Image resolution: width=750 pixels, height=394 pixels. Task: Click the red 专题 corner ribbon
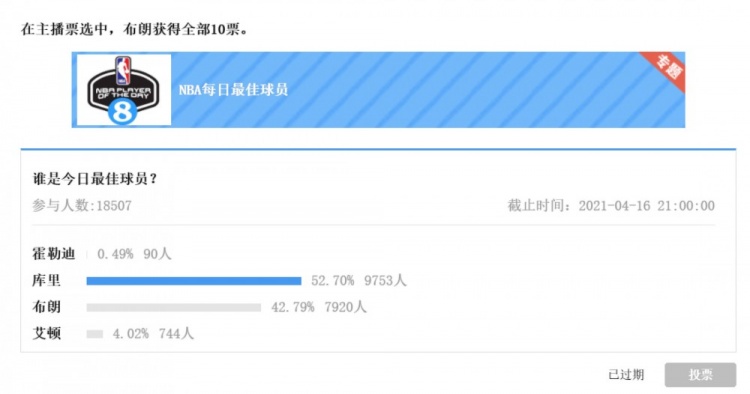pos(666,71)
